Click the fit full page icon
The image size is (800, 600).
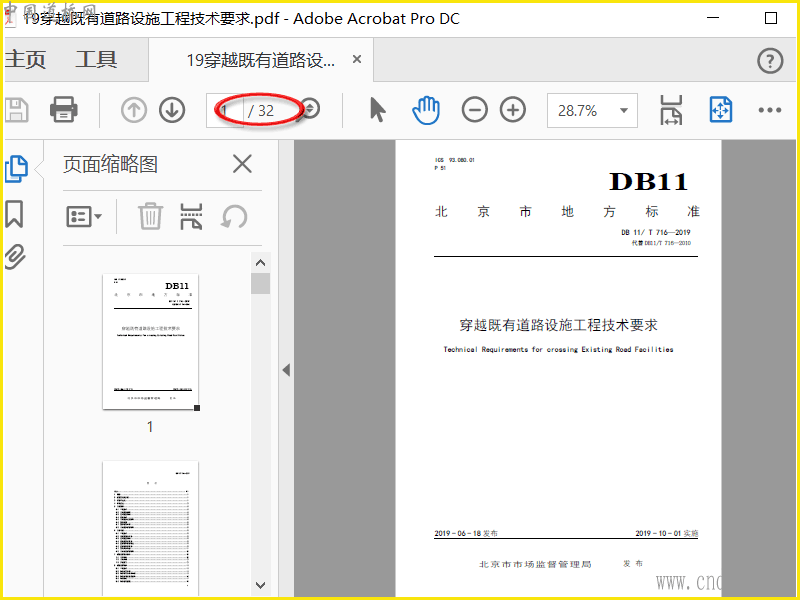(721, 110)
